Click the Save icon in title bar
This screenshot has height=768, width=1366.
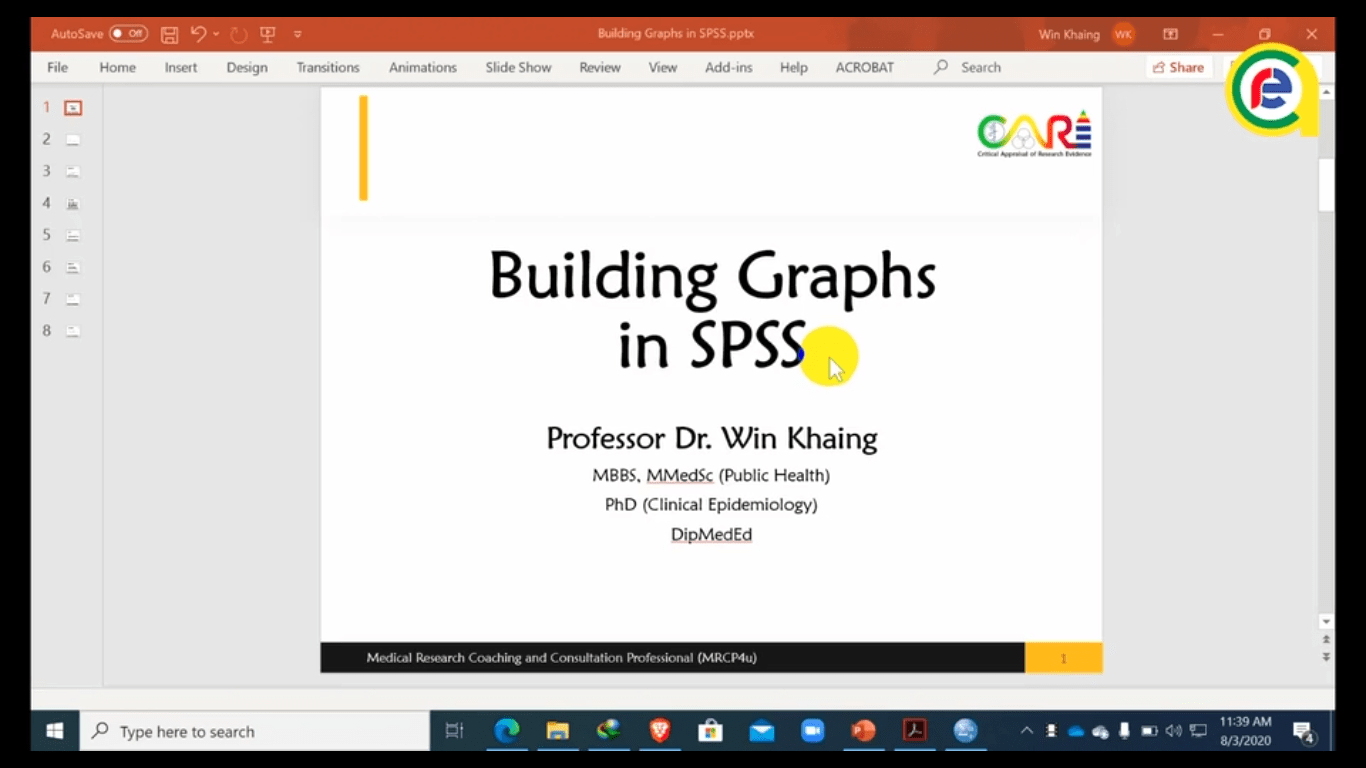[170, 34]
